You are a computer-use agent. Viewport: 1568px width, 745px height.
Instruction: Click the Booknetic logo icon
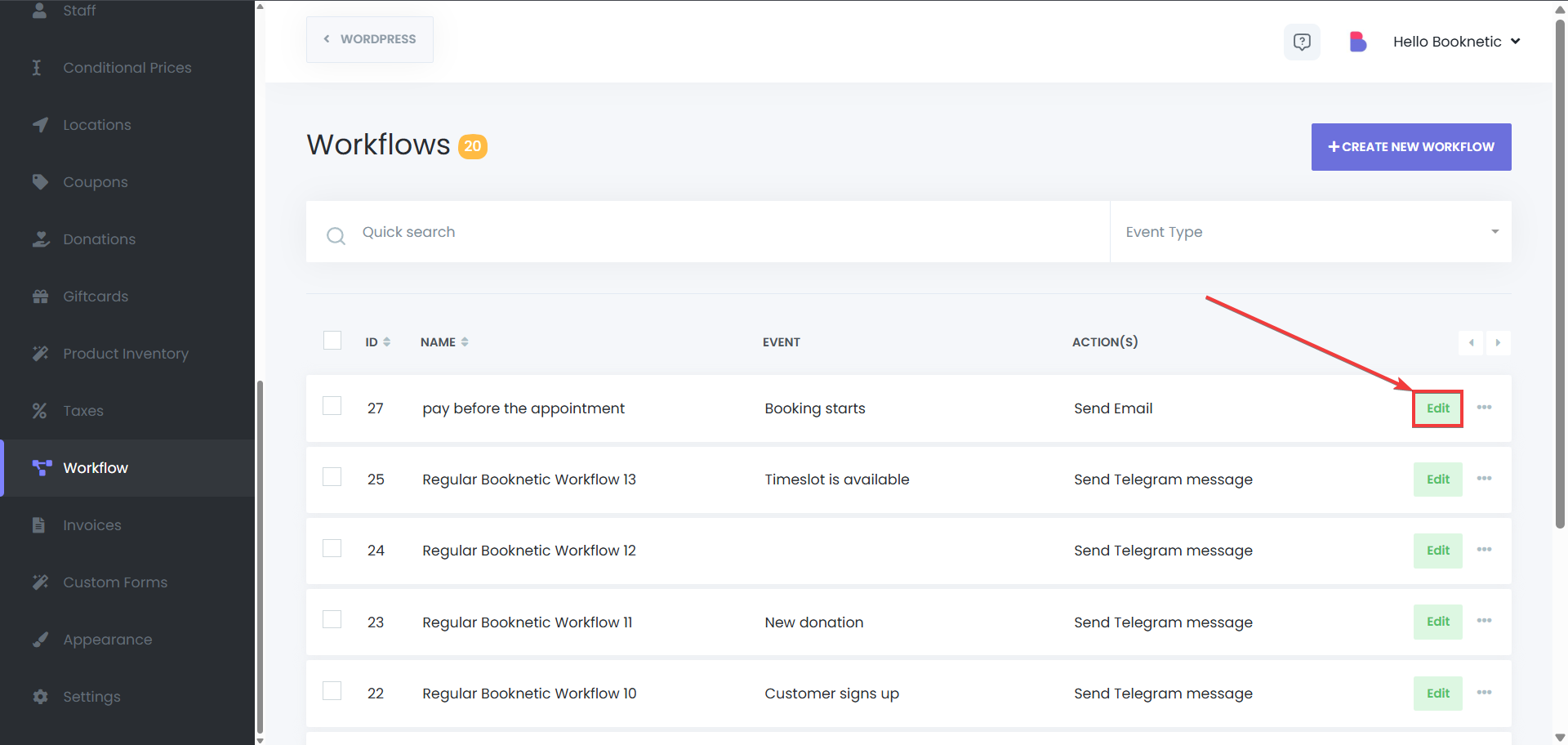(x=1357, y=42)
